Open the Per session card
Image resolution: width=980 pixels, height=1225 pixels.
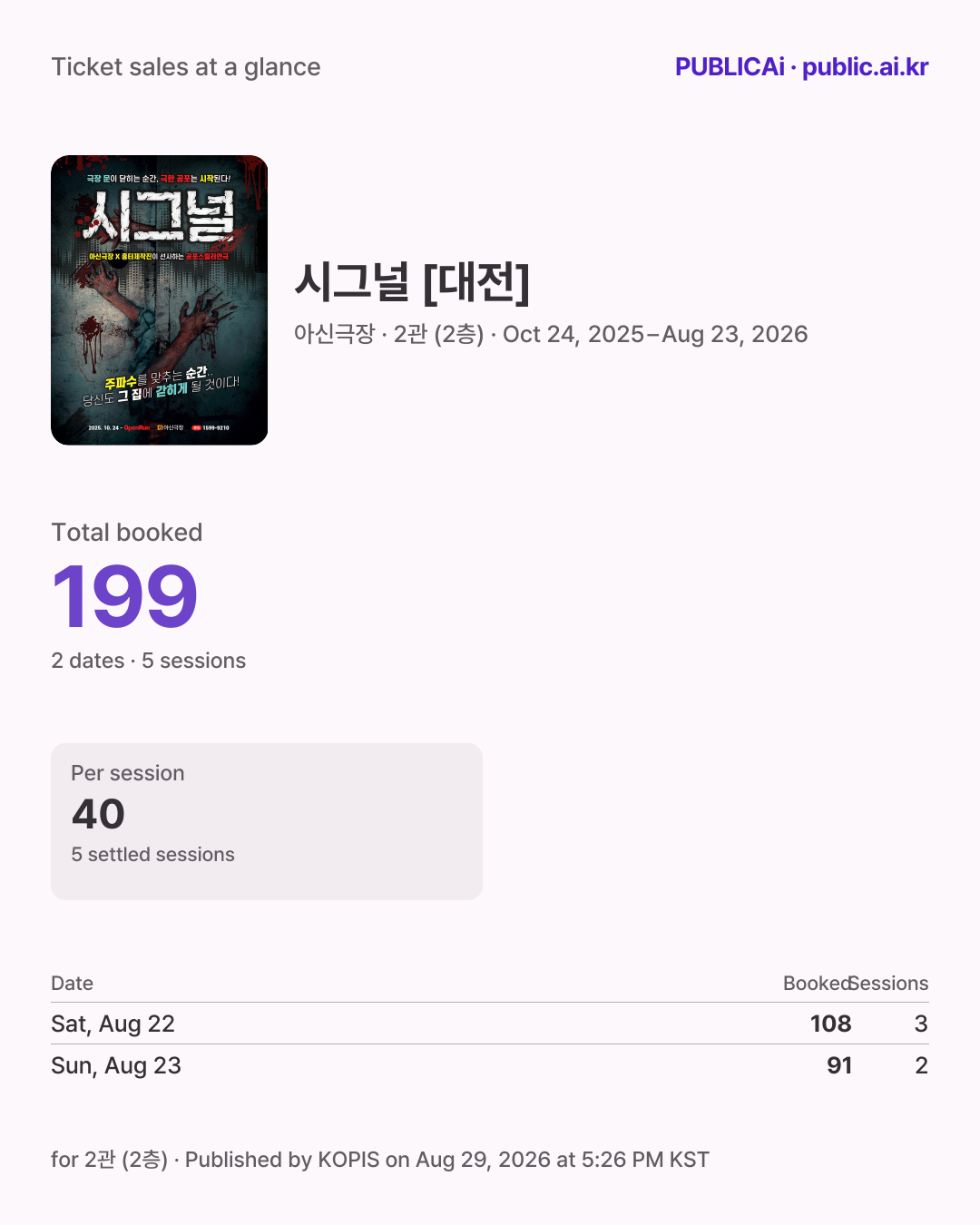[267, 822]
